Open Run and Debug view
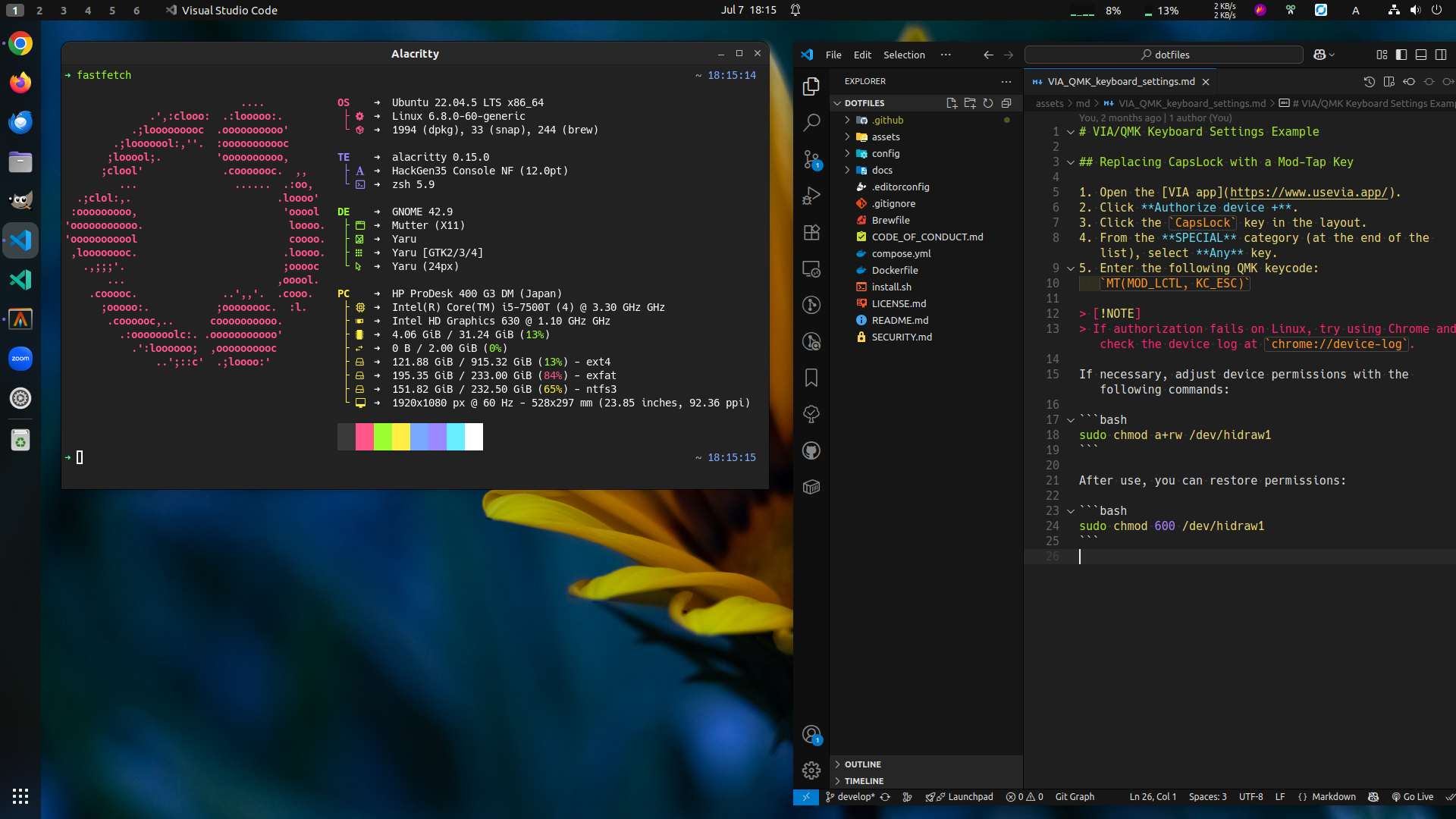 [x=811, y=196]
